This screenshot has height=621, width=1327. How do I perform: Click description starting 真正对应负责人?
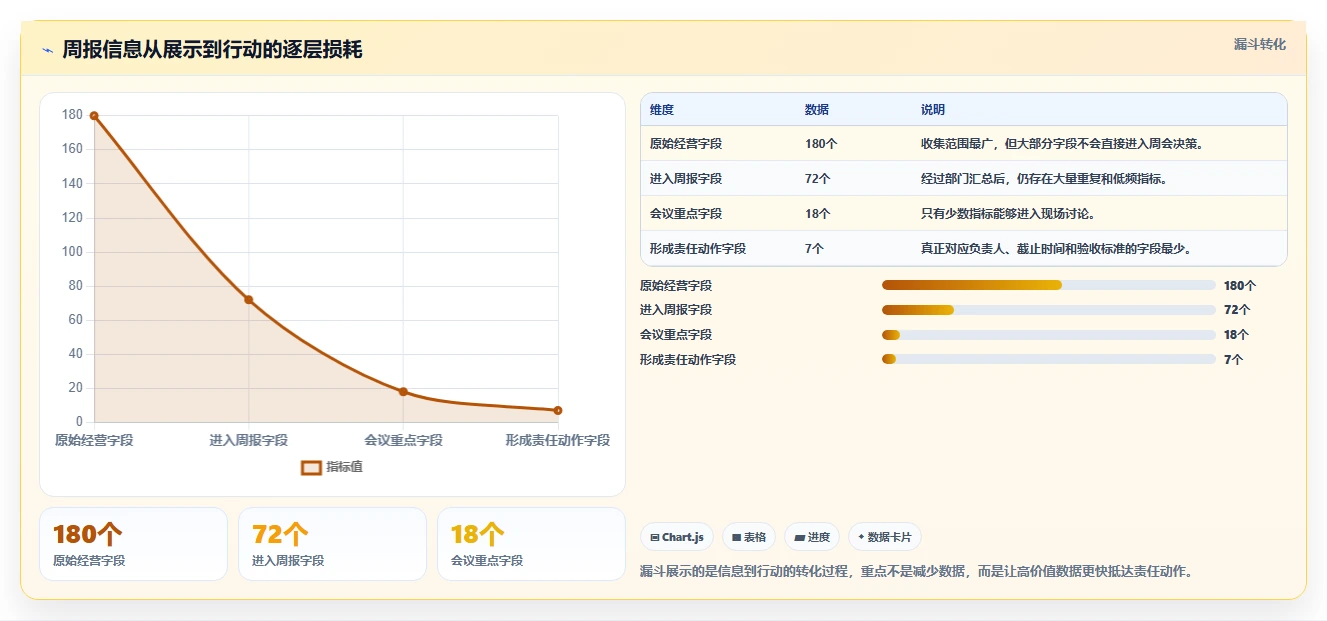1057,249
